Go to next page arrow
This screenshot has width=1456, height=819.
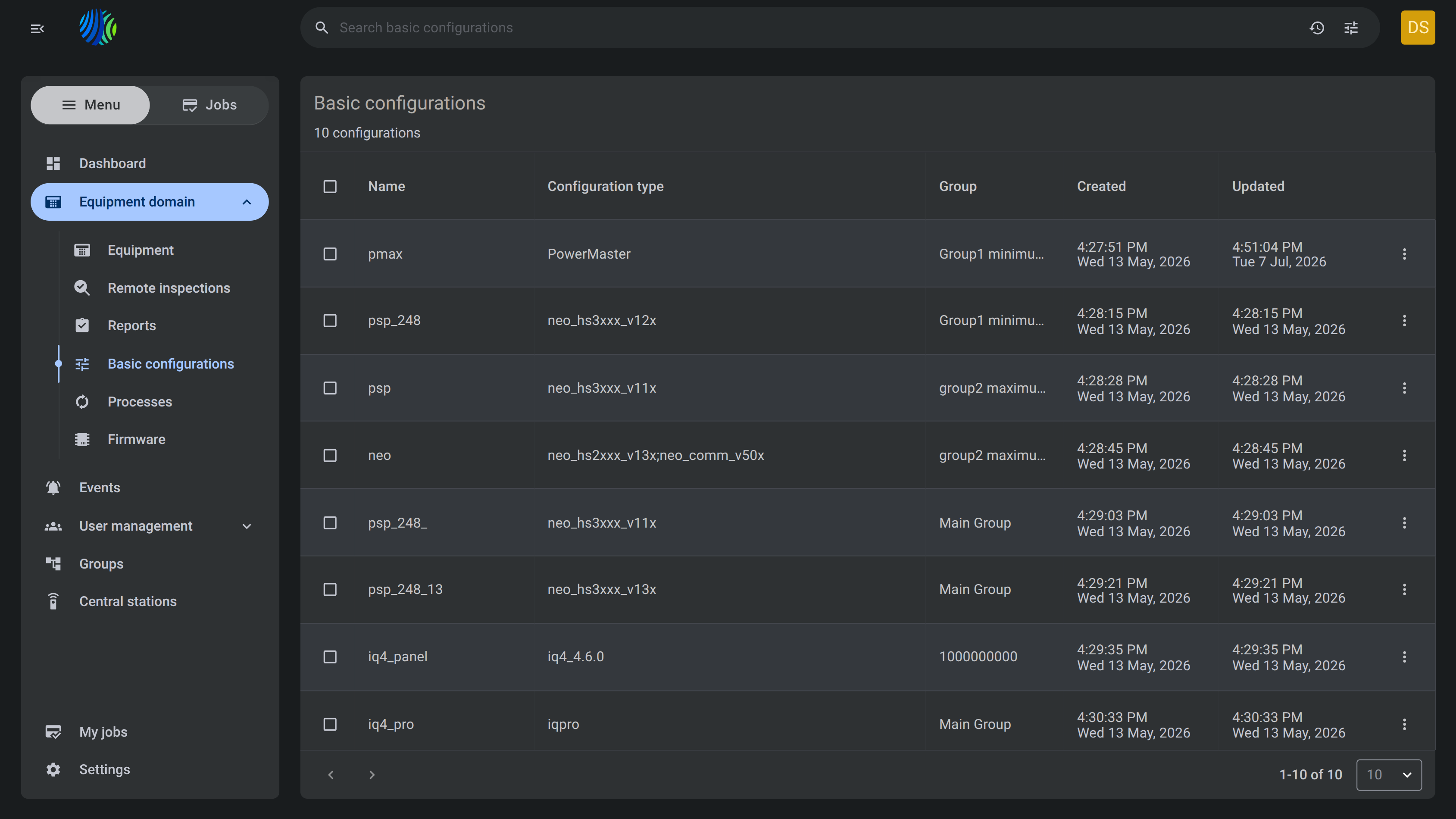372,774
